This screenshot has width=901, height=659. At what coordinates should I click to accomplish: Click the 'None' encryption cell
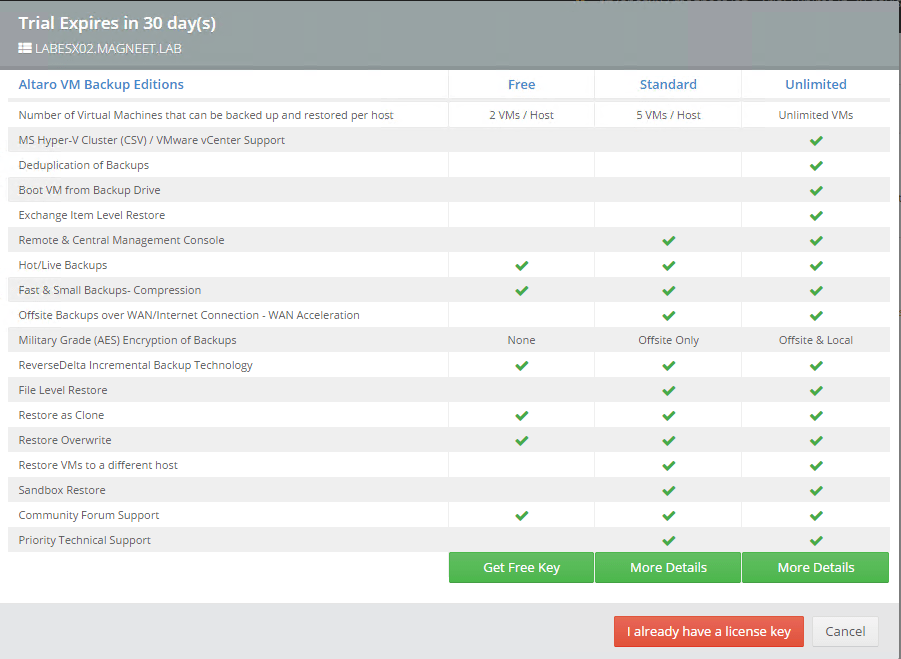tap(521, 340)
